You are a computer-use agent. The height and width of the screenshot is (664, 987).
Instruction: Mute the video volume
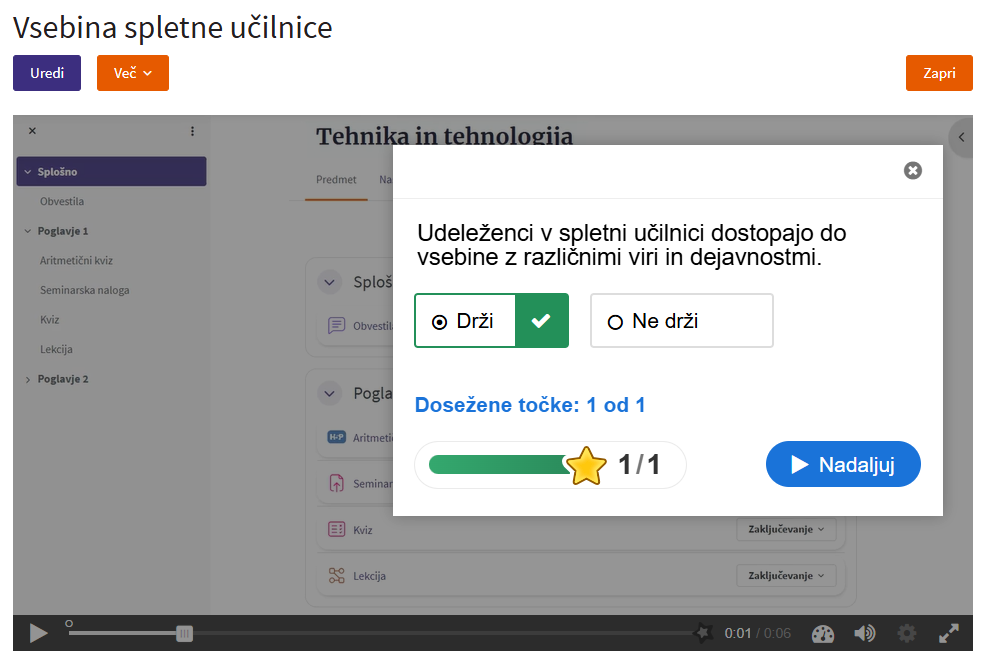pos(865,633)
